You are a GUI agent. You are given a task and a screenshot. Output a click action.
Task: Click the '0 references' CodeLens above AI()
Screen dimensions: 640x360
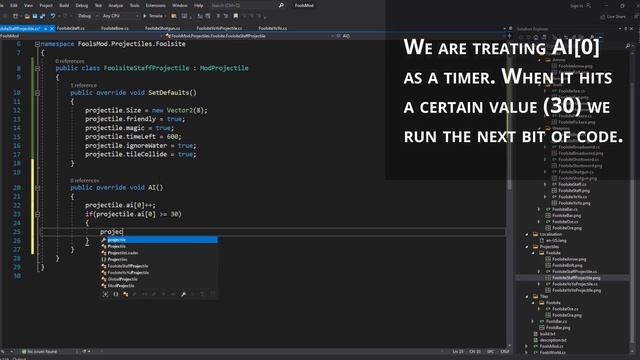(x=84, y=180)
